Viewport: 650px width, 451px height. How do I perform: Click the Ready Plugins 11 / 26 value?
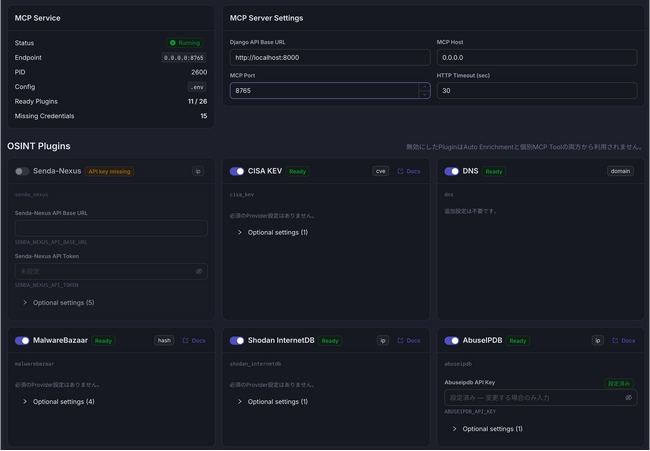pyautogui.click(x=197, y=102)
